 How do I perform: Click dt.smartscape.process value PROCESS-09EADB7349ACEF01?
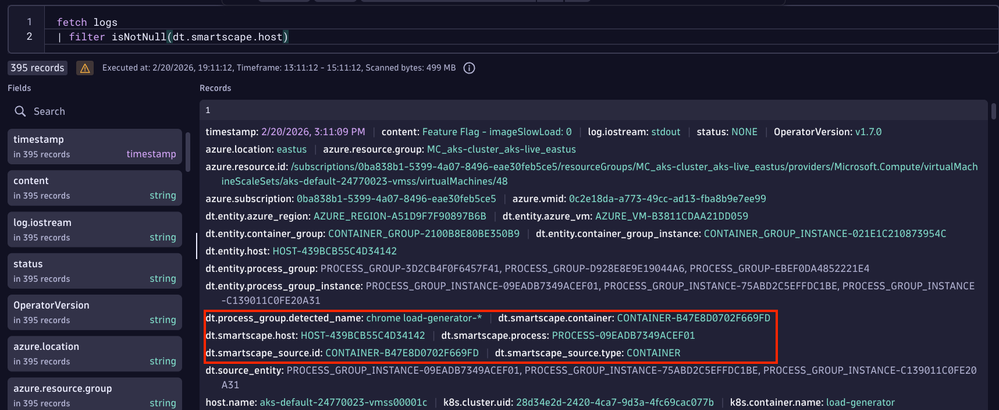tap(623, 335)
